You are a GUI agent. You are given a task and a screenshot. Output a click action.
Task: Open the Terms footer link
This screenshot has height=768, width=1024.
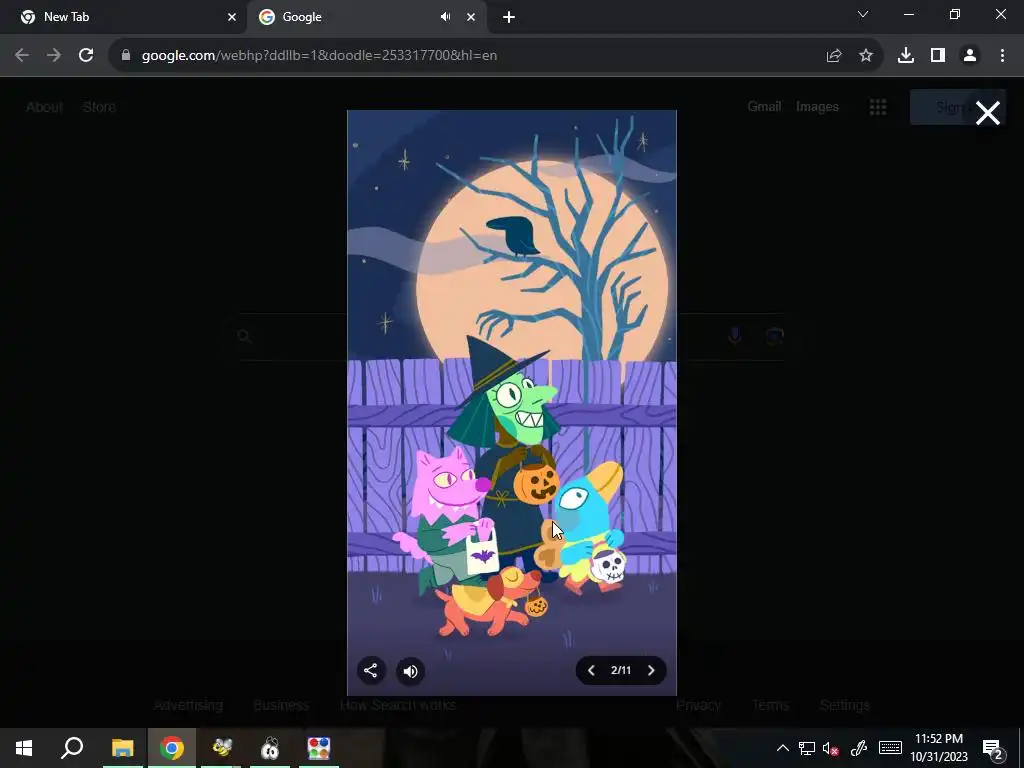[x=771, y=705]
